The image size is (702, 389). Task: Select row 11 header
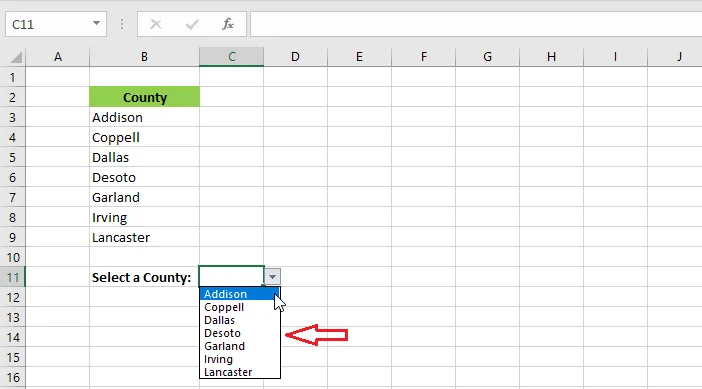pos(13,277)
